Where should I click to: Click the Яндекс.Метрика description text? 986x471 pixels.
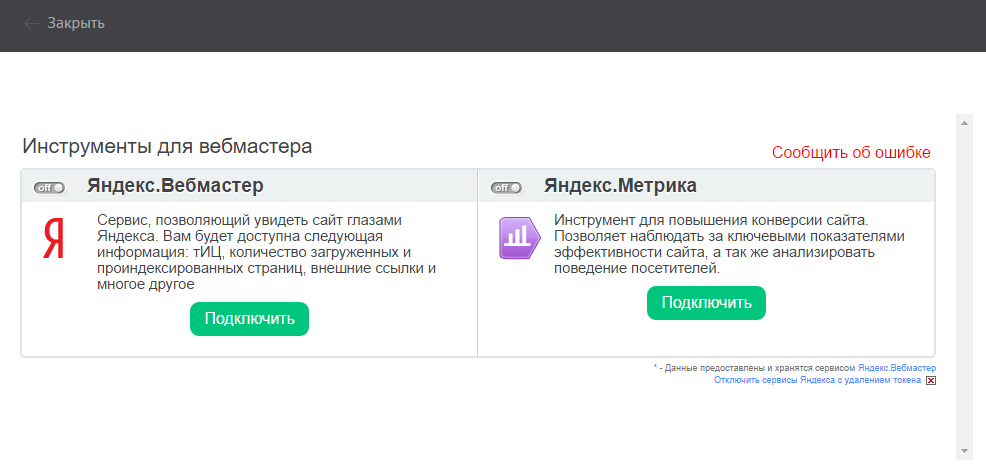coord(728,244)
